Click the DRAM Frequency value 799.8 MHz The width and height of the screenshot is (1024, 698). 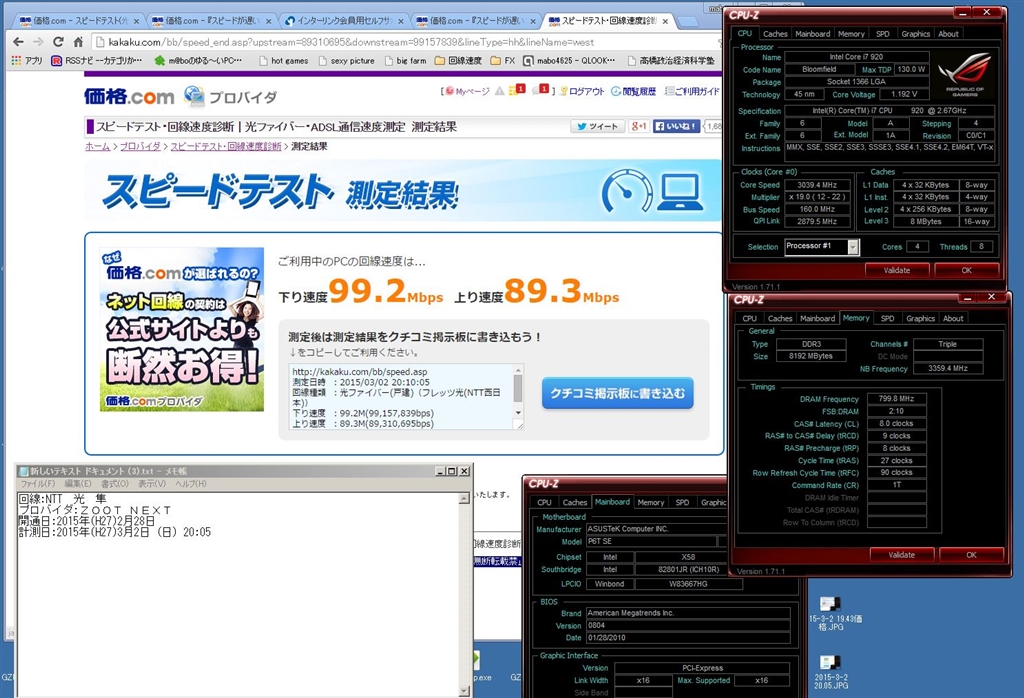[896, 398]
